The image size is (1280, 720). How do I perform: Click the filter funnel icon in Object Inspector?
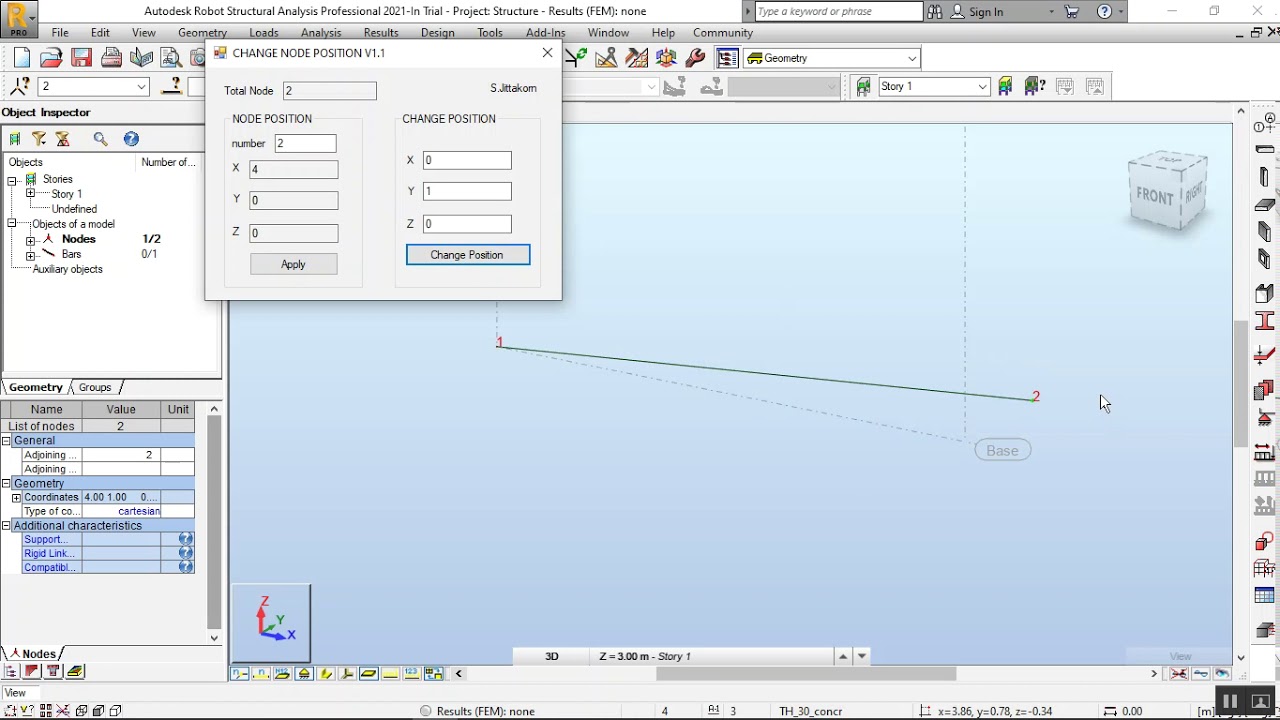(x=39, y=139)
